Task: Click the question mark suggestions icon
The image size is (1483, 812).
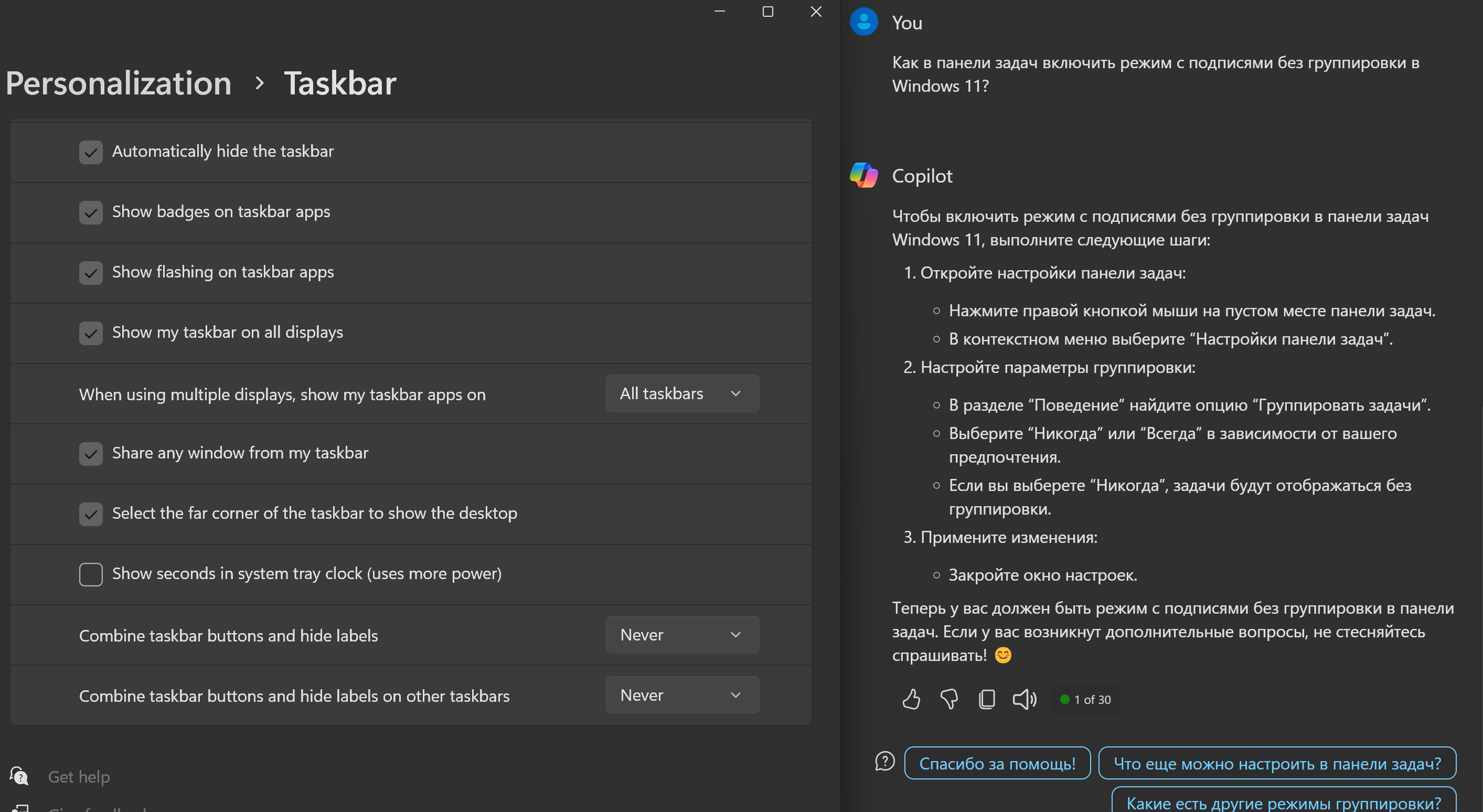Action: coord(885,761)
